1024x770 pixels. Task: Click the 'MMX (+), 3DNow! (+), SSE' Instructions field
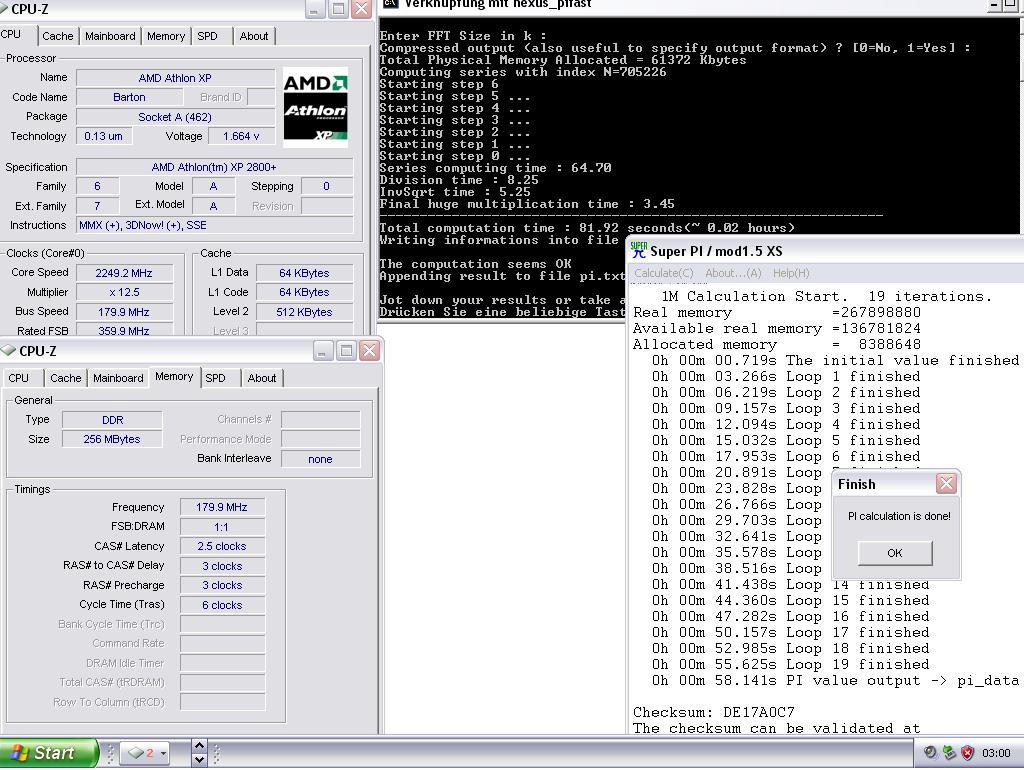pos(215,225)
